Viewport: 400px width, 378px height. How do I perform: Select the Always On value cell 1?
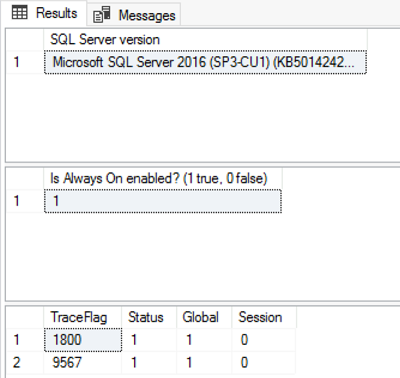163,201
